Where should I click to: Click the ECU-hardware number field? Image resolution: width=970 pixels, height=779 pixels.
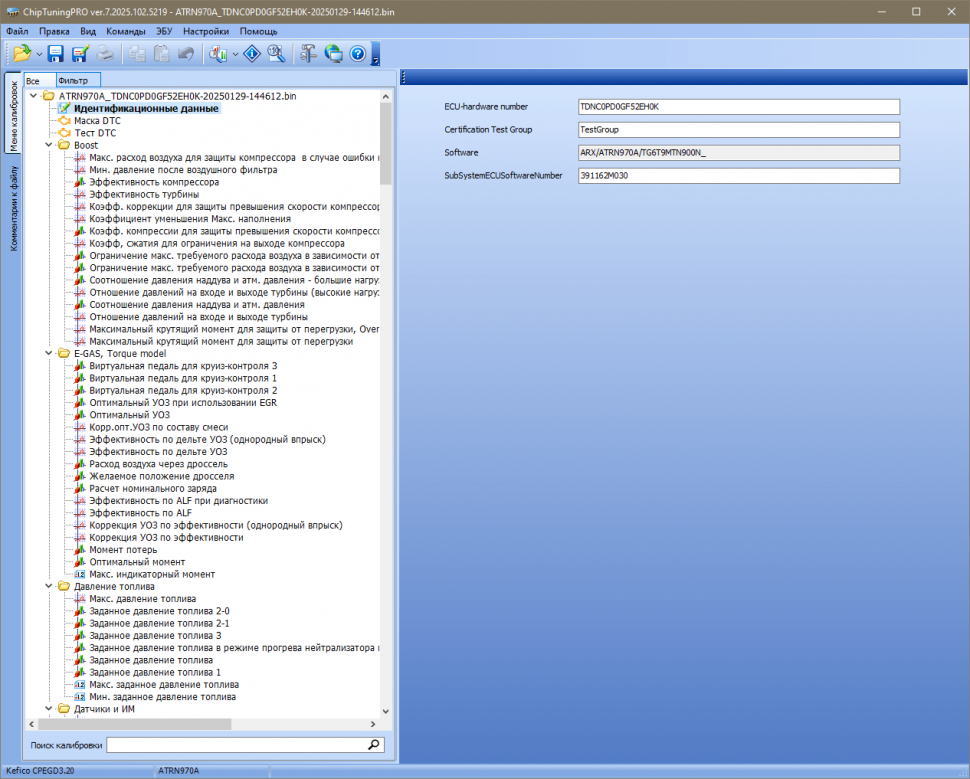tap(739, 106)
